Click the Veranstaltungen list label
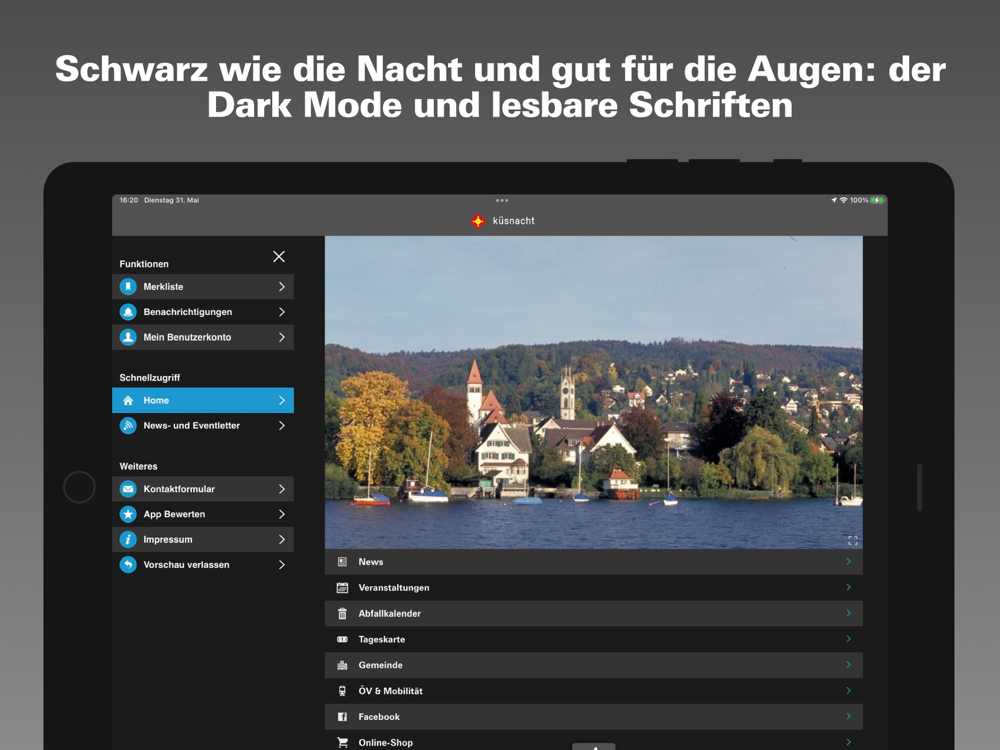Screen dimensions: 1000x750 [393, 587]
